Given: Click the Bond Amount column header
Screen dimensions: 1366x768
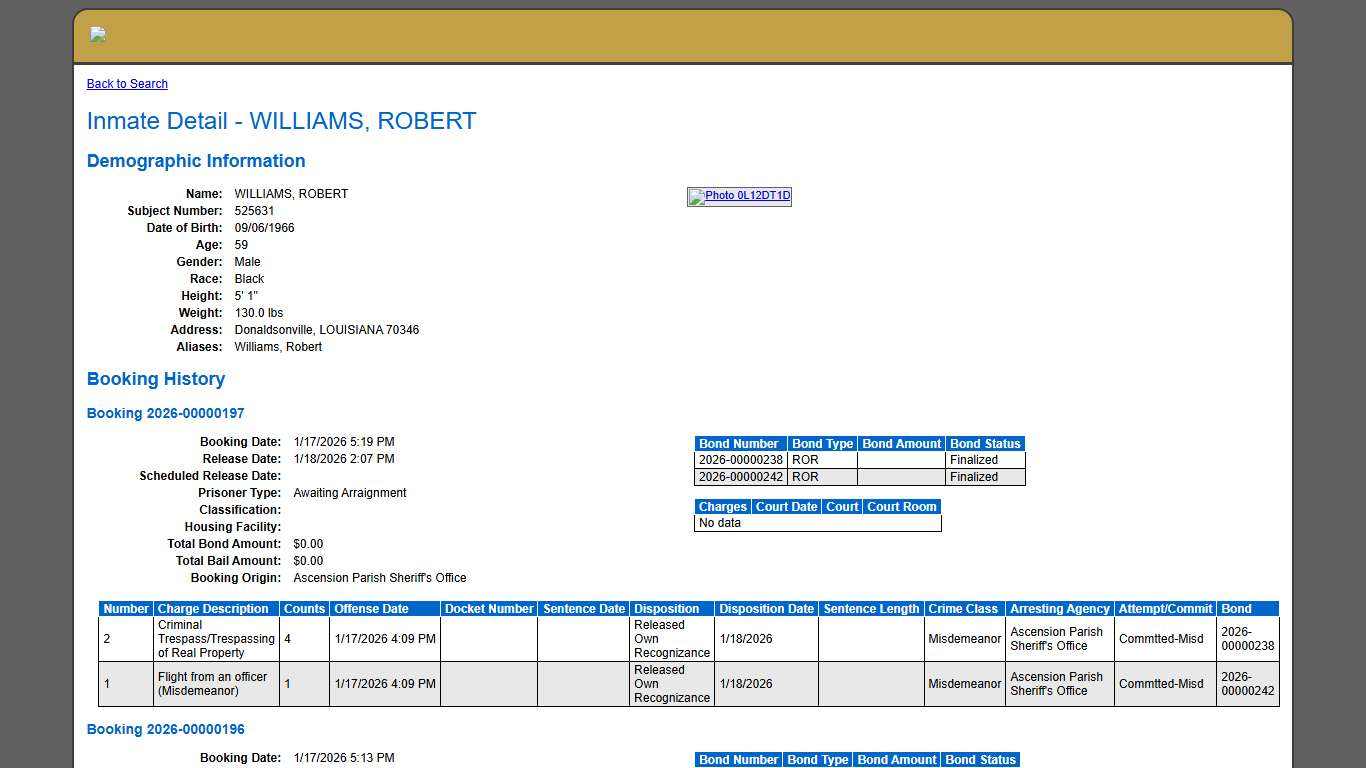Looking at the screenshot, I should point(900,443).
